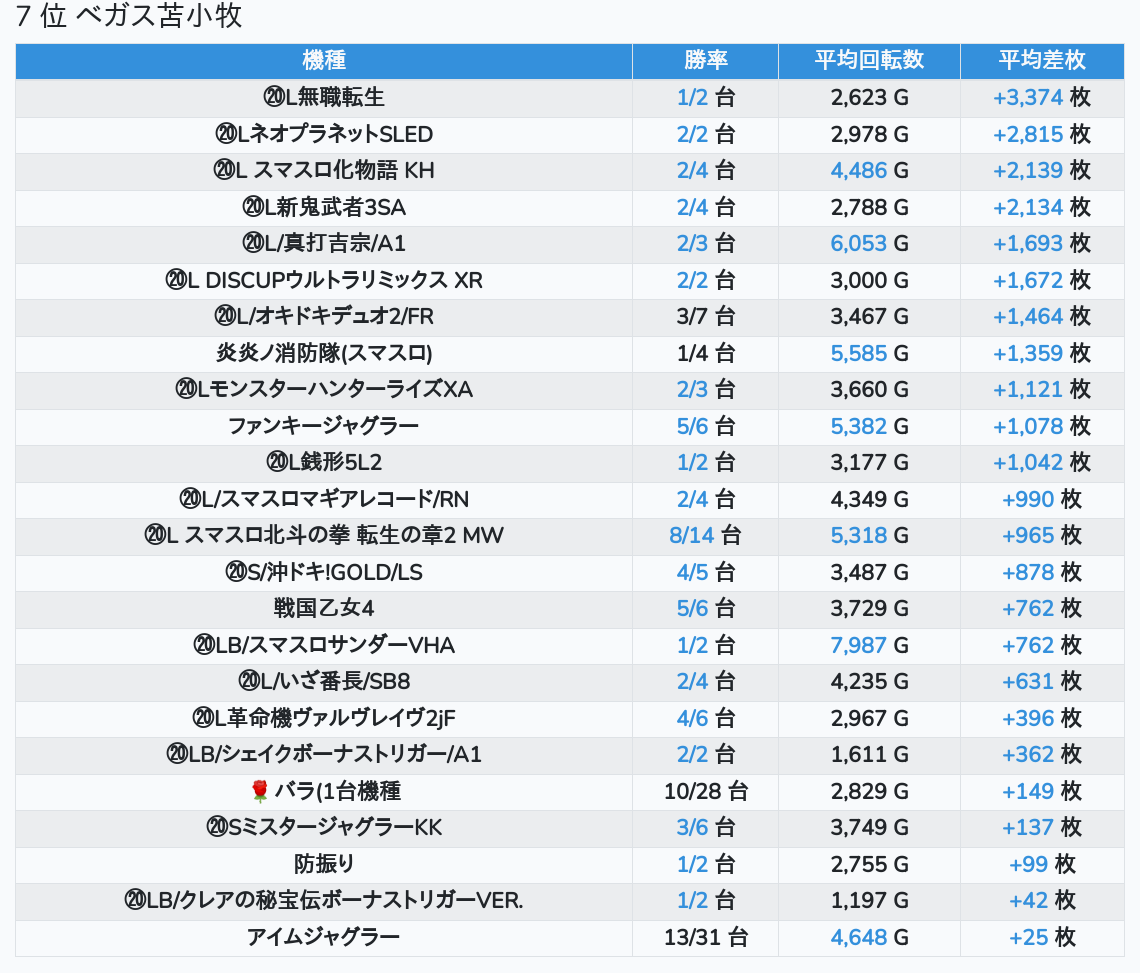
Task: Select the アイムジャグラー row name
Action: coord(323,937)
